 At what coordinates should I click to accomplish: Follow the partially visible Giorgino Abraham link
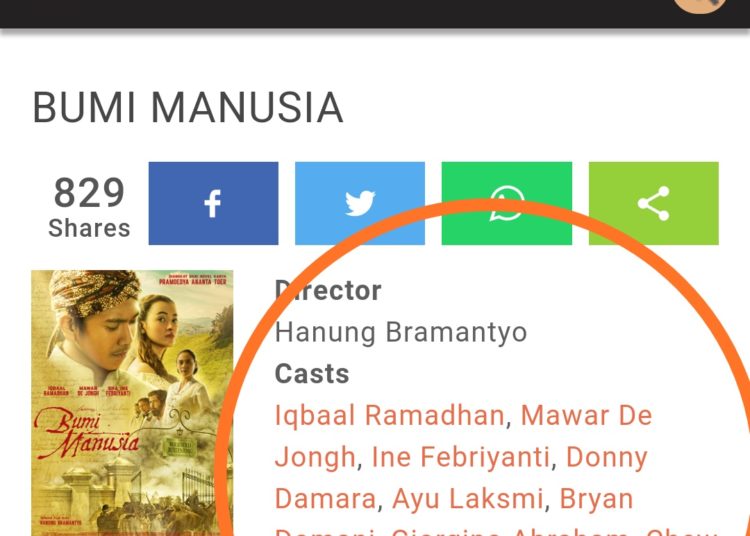click(509, 532)
